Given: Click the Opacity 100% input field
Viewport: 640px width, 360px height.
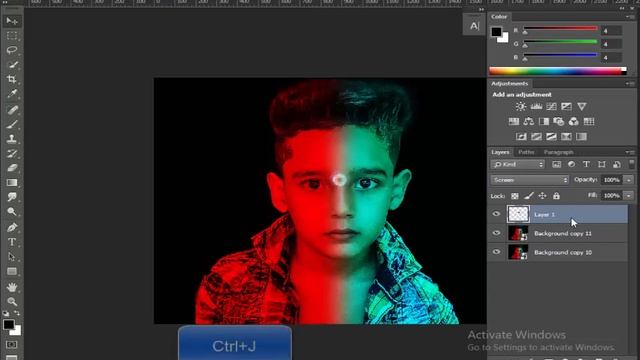Looking at the screenshot, I should click(611, 180).
